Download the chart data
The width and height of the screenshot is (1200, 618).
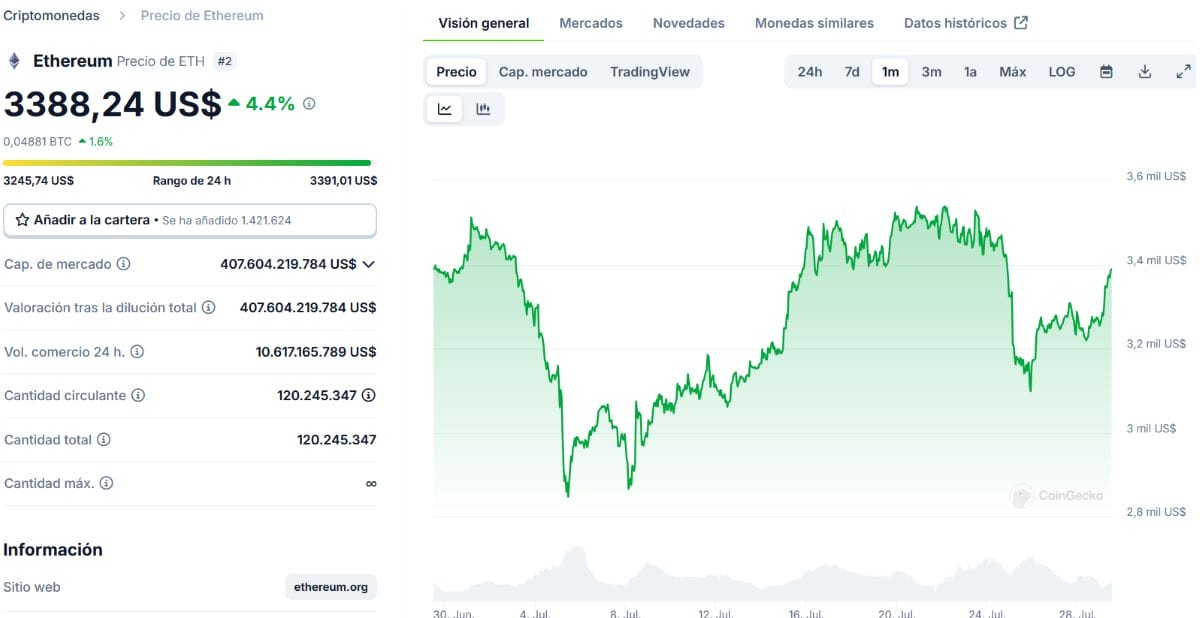point(1145,72)
